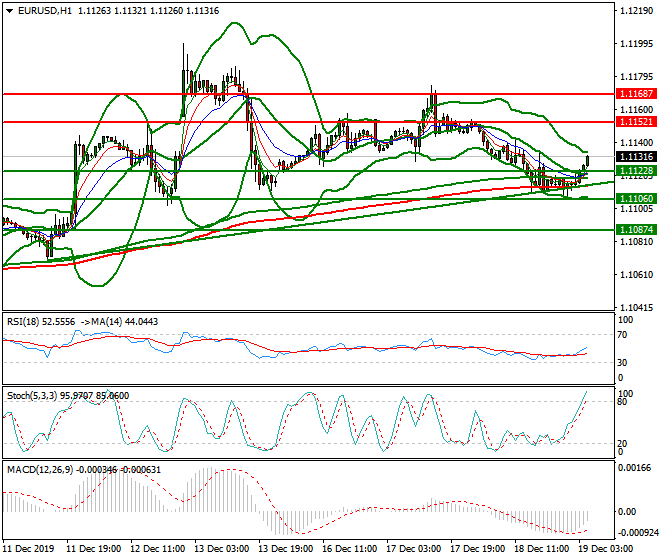660x560 pixels.
Task: Click the 13 Dec 03:00 time label
Action: (221, 549)
